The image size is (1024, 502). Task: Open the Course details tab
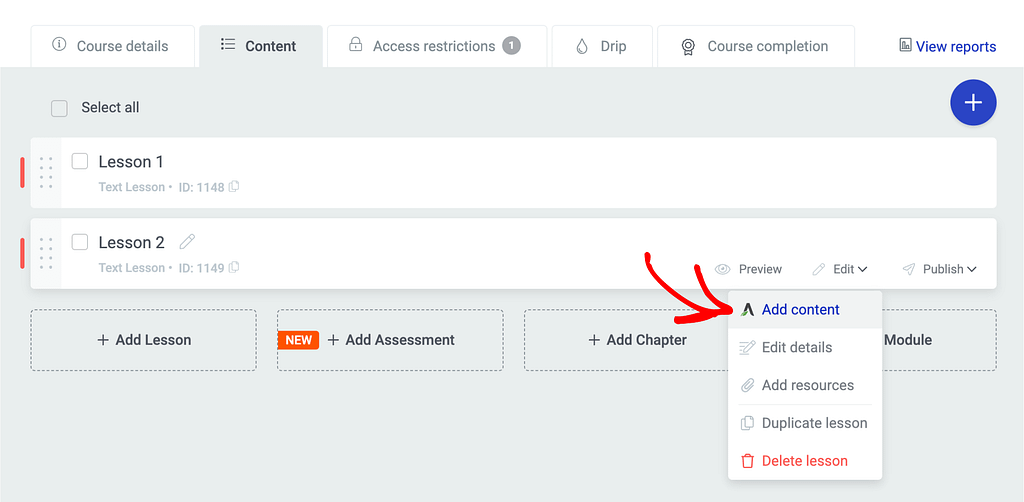(x=111, y=46)
